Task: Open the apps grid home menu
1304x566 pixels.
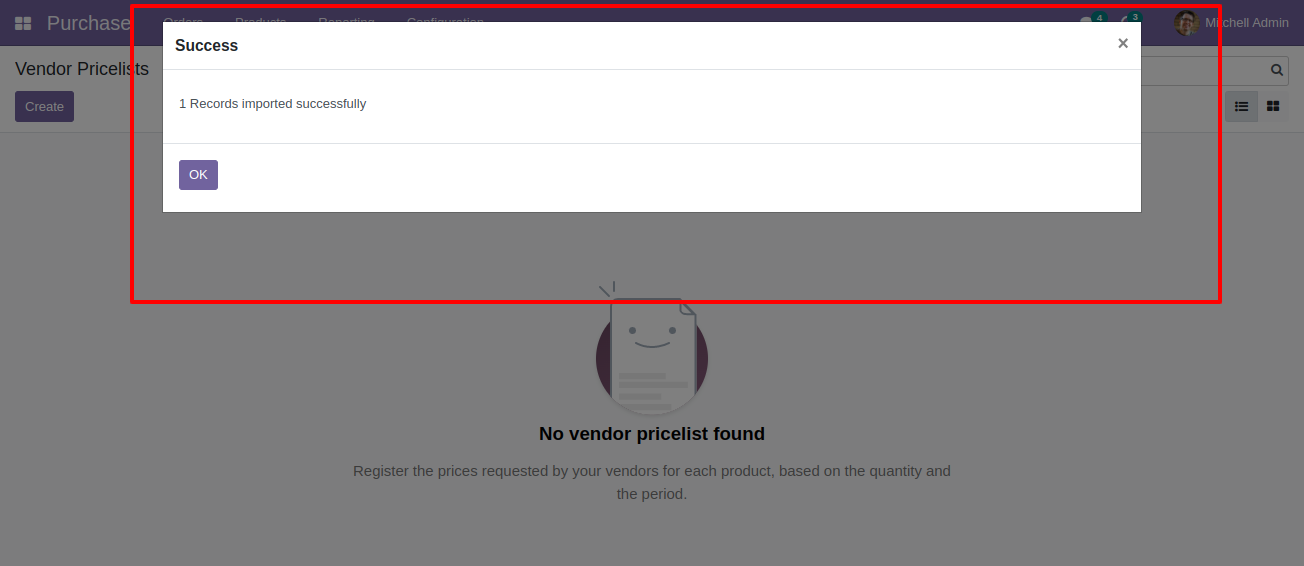Action: 23,23
